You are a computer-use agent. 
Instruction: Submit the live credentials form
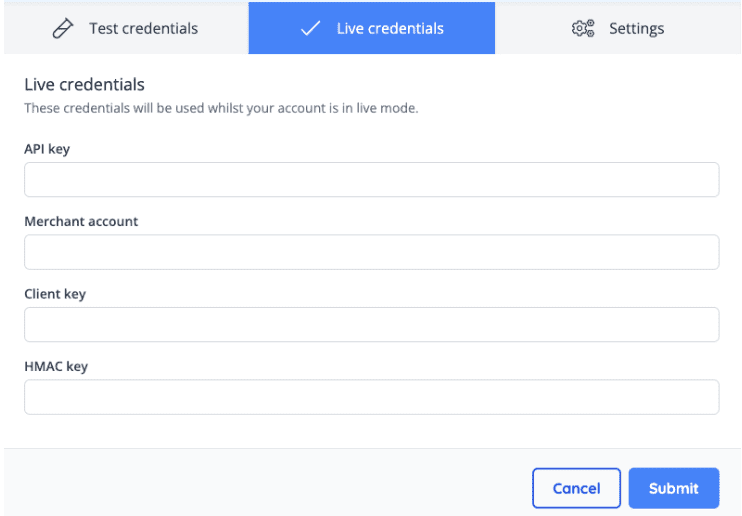click(673, 488)
